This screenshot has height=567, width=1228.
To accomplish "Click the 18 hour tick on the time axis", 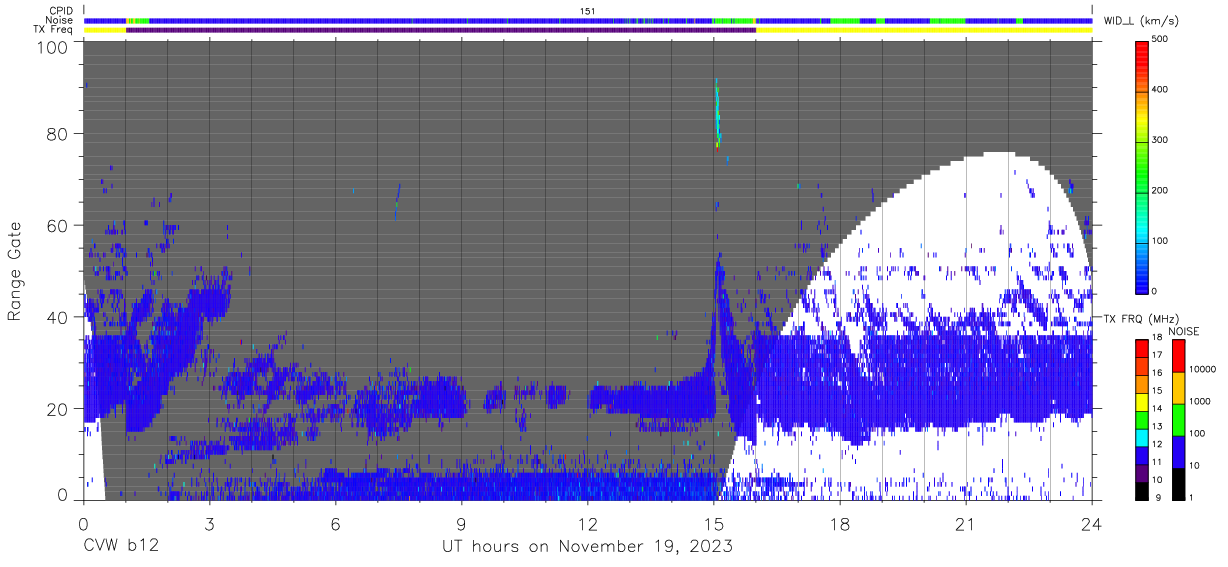I will (x=840, y=523).
